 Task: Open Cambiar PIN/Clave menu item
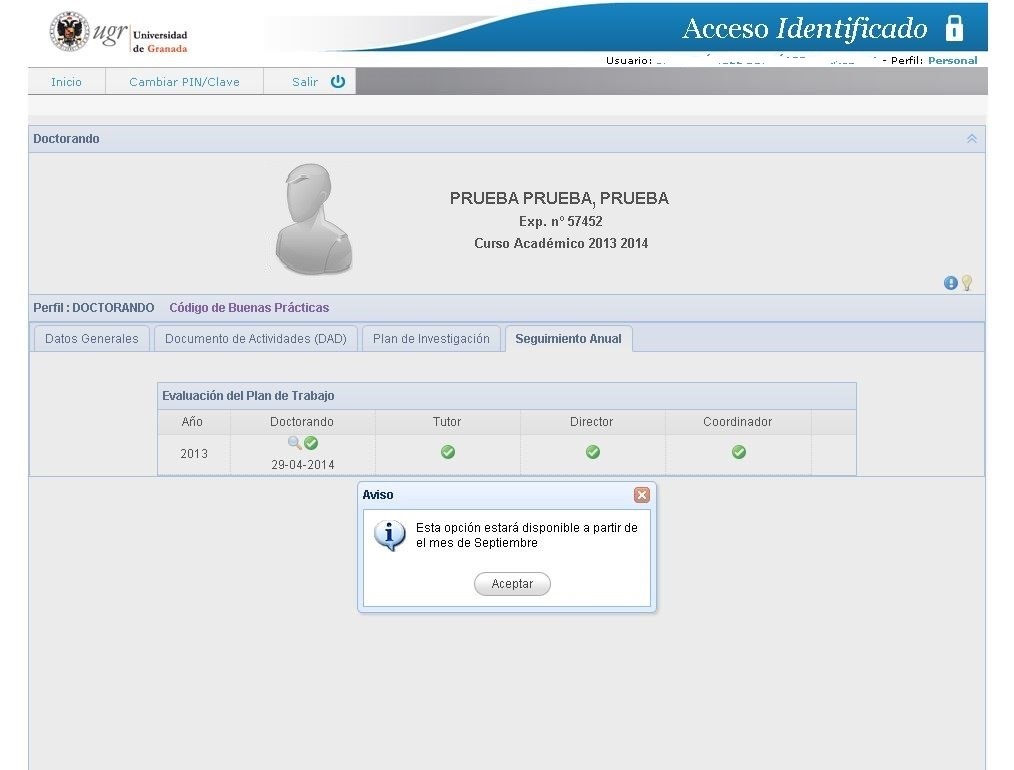(x=184, y=82)
